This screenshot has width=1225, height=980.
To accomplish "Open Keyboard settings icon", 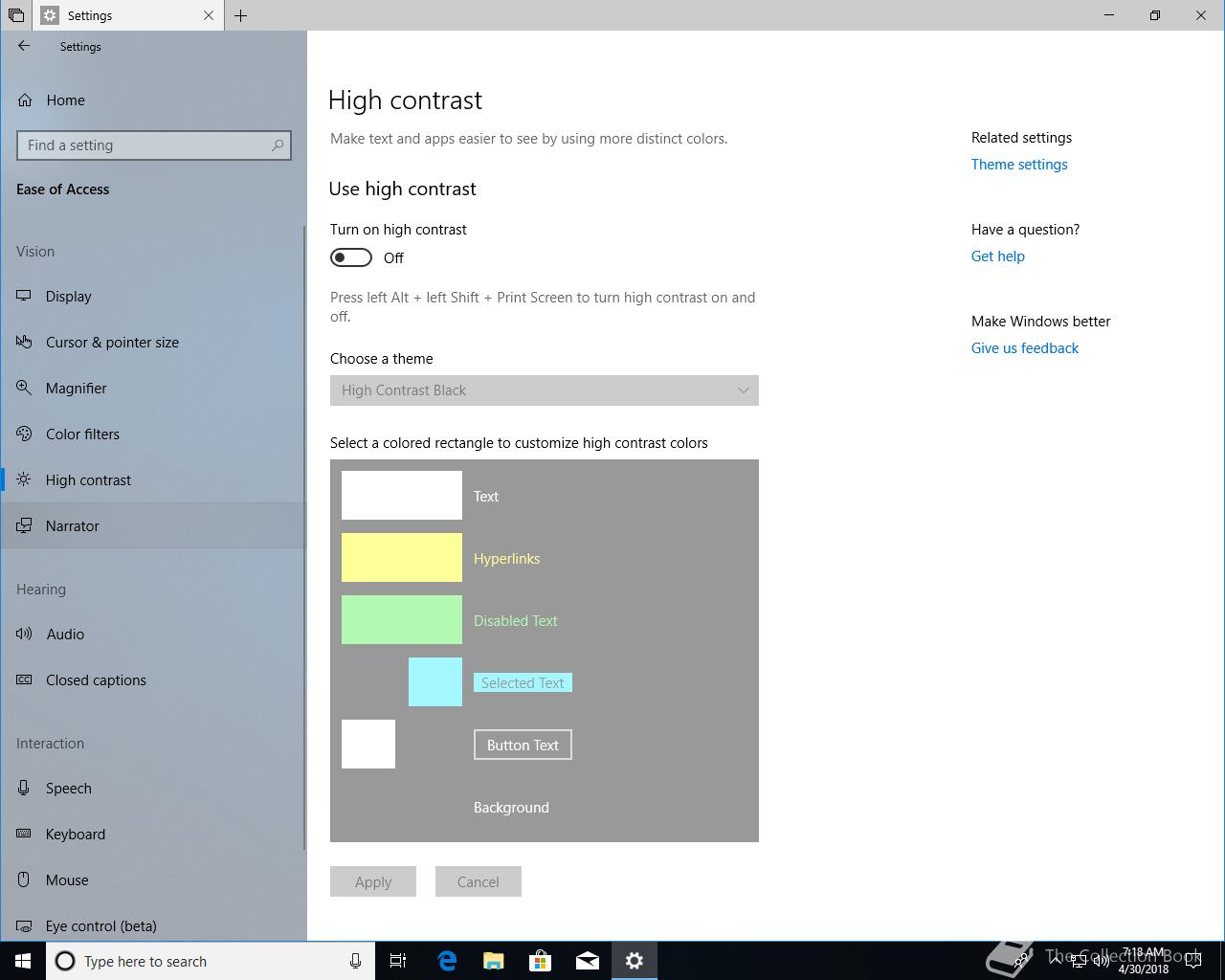I will click(x=24, y=834).
